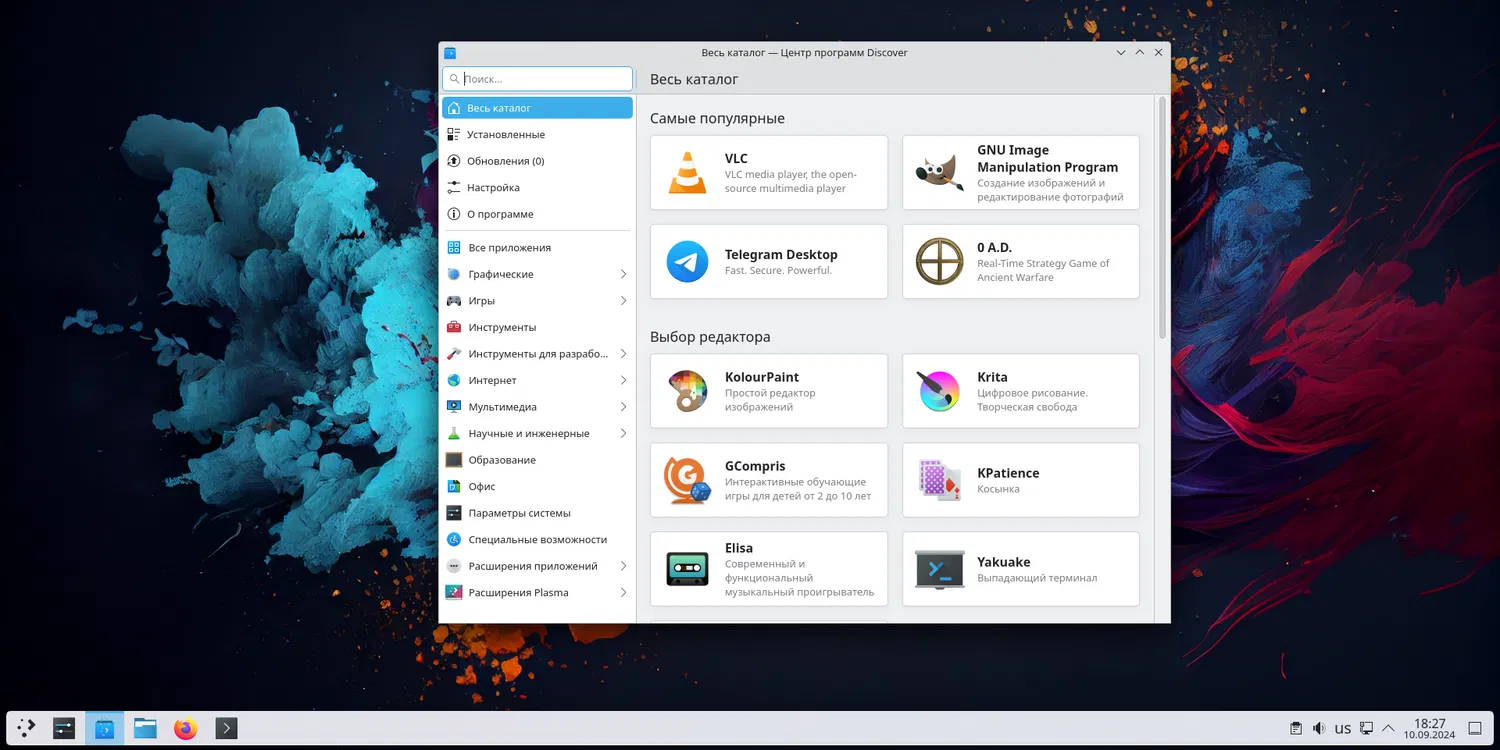
Task: Open the Инструменты category
Action: click(537, 327)
